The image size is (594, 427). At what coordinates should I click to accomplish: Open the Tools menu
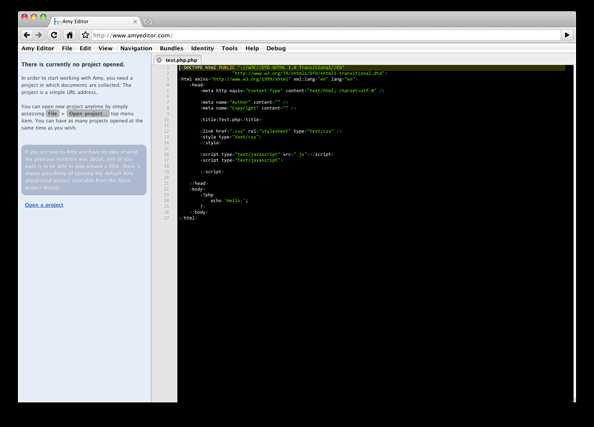click(x=230, y=48)
